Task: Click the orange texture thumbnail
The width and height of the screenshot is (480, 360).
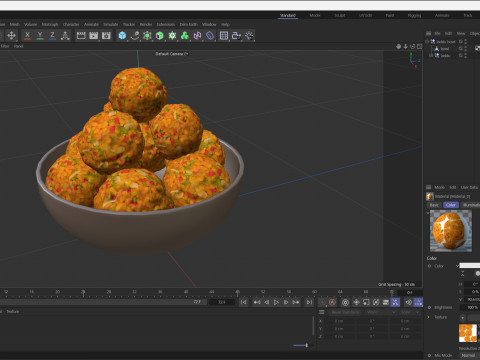Action: (468, 333)
